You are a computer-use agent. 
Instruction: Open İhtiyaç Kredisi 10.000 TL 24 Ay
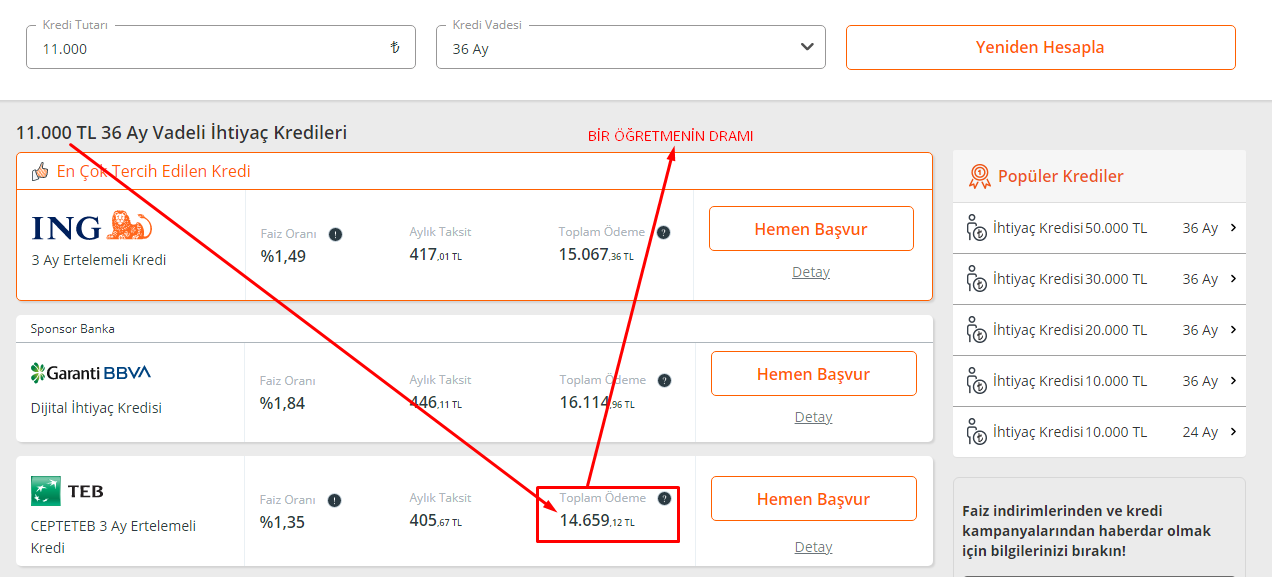1100,432
